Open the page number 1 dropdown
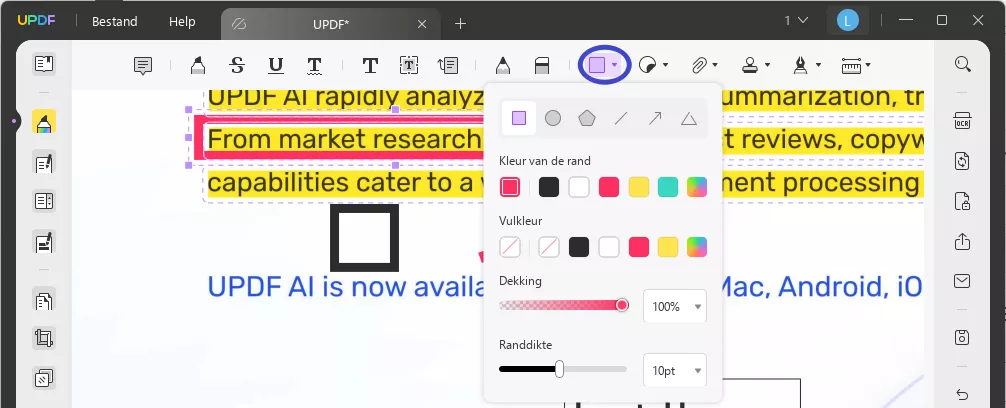Screen dimensions: 1006x408 (x=796, y=21)
